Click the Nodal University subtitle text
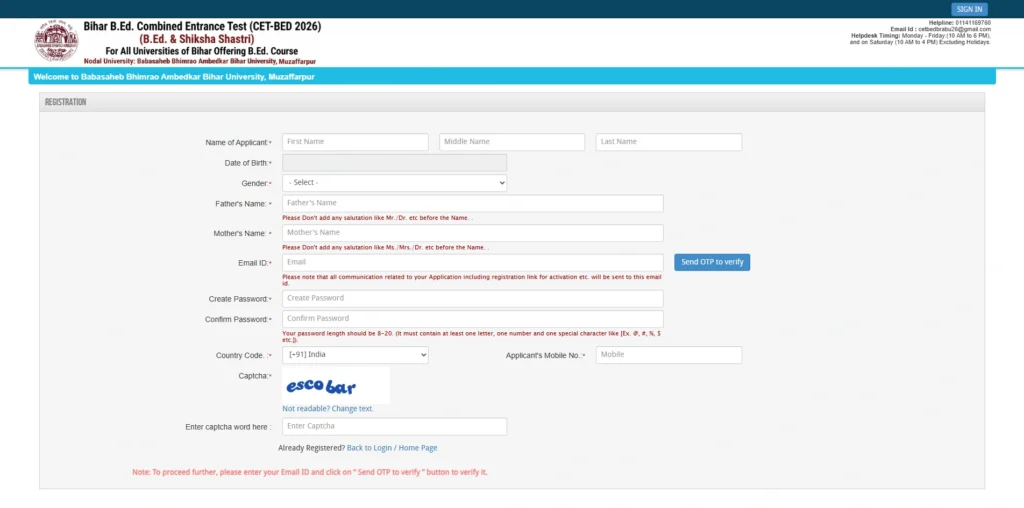 tap(200, 61)
